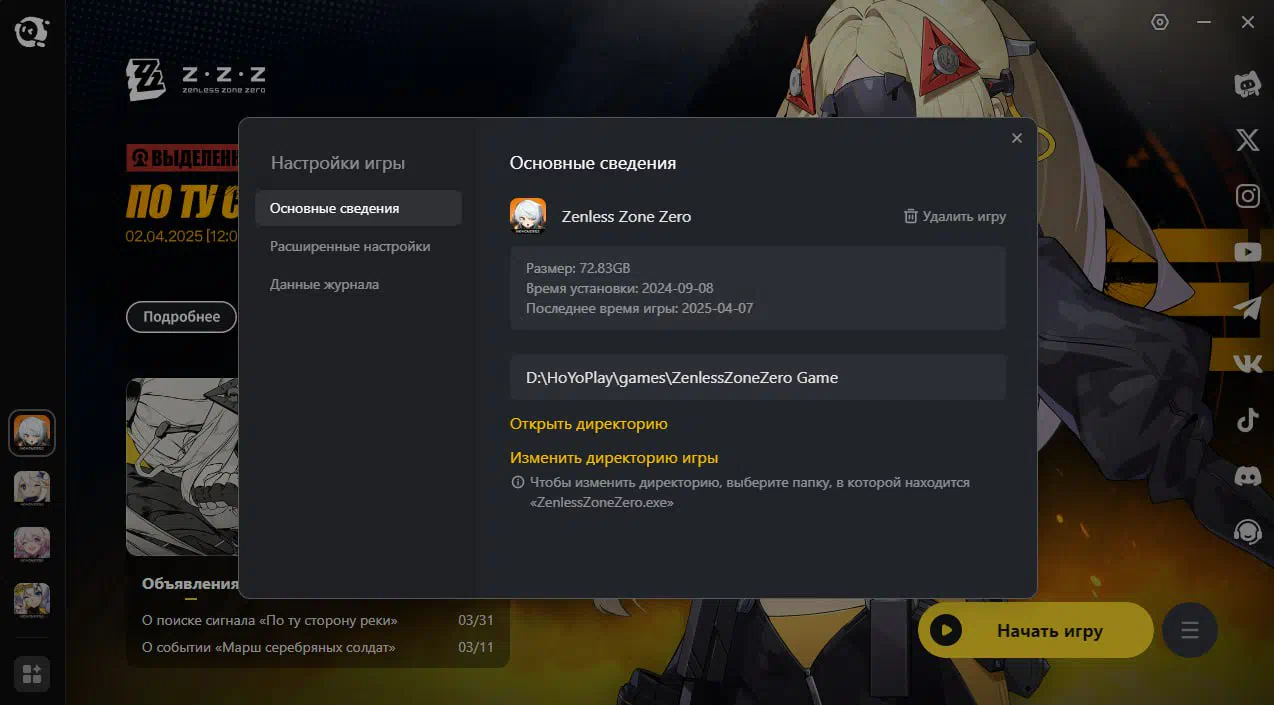Open the YouTube channel icon
The width and height of the screenshot is (1274, 705).
coord(1248,252)
